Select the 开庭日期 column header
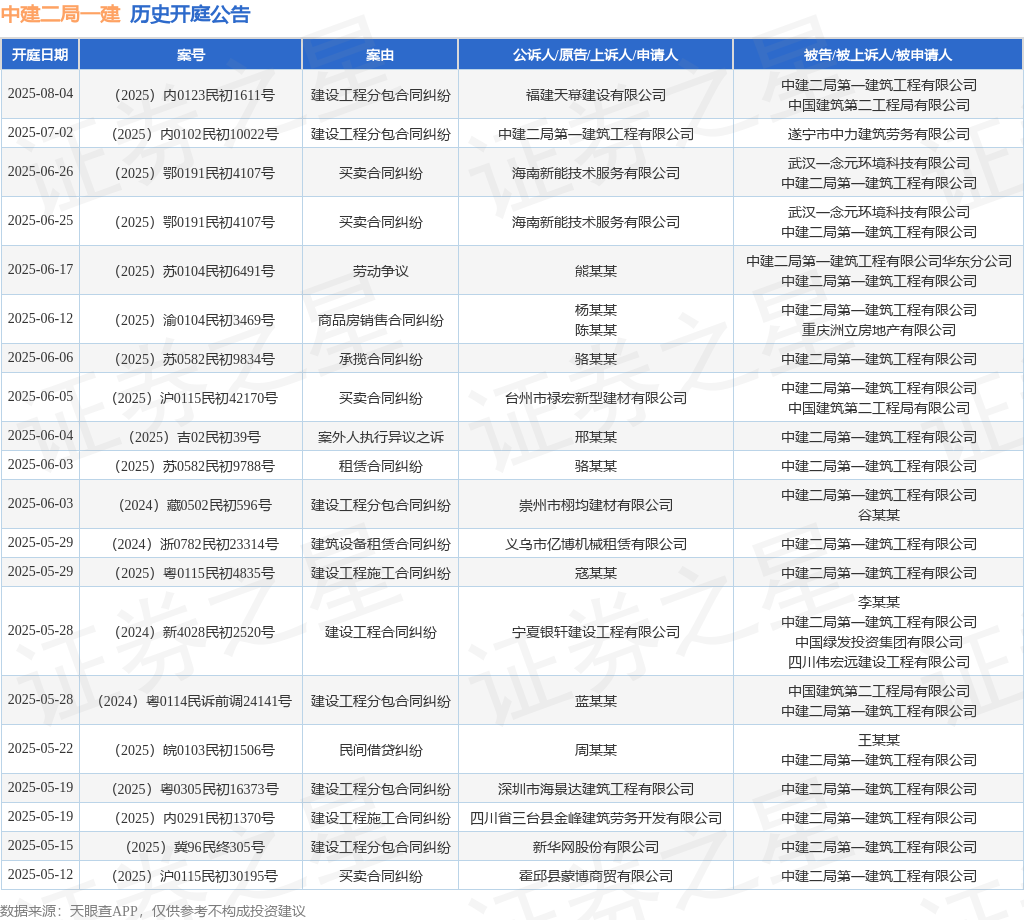The image size is (1024, 920). [x=40, y=55]
